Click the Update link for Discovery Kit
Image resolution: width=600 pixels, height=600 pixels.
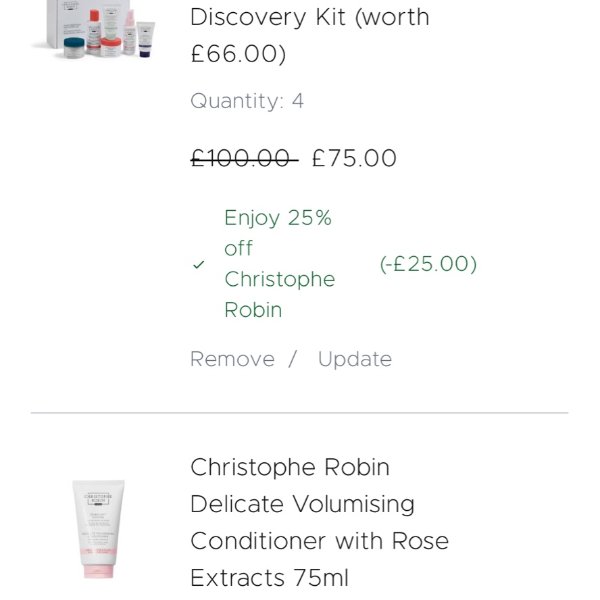pyautogui.click(x=355, y=360)
